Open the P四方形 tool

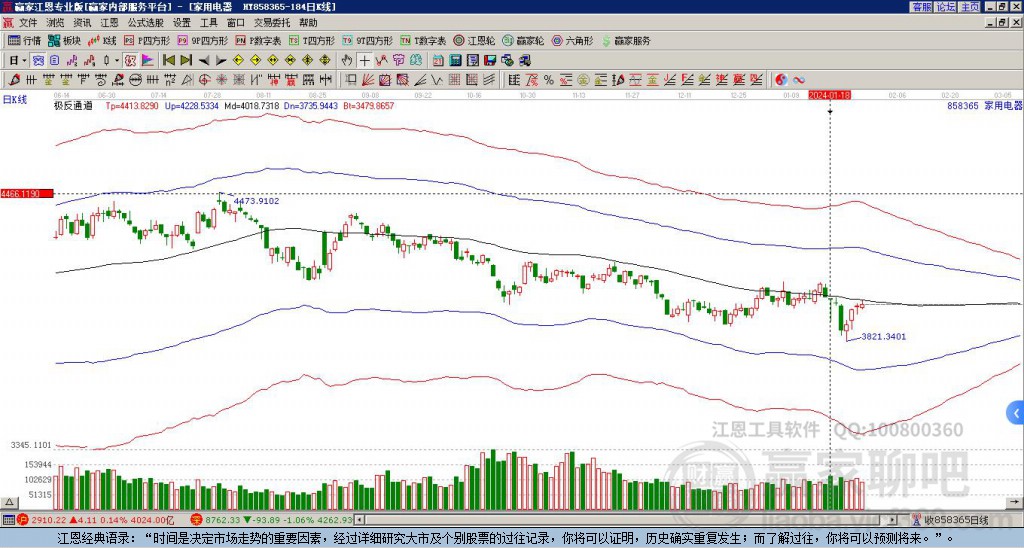point(147,40)
